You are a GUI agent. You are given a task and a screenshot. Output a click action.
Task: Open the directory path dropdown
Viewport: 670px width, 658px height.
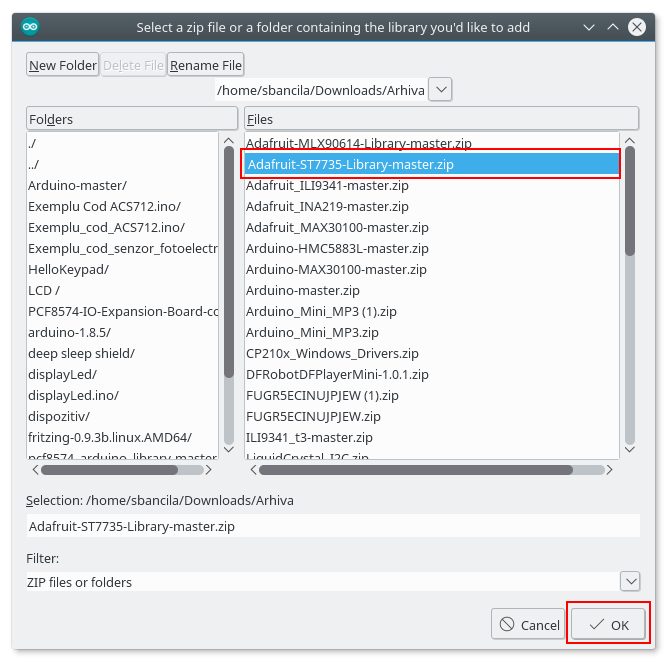click(x=441, y=90)
